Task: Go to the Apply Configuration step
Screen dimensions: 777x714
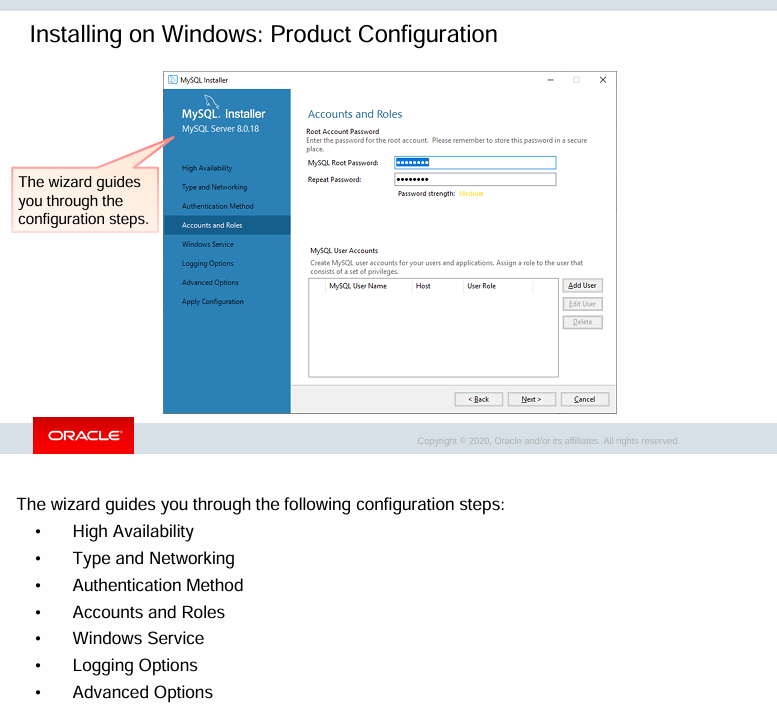Action: pyautogui.click(x=212, y=301)
